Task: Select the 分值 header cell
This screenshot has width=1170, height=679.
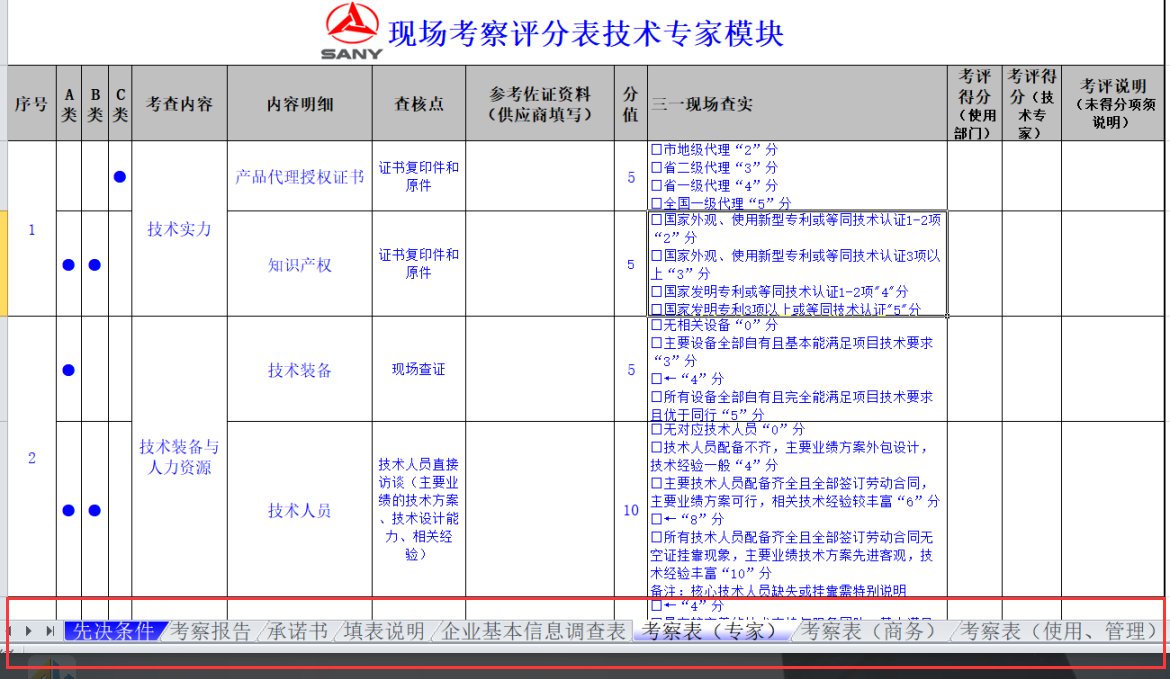Action: (631, 104)
